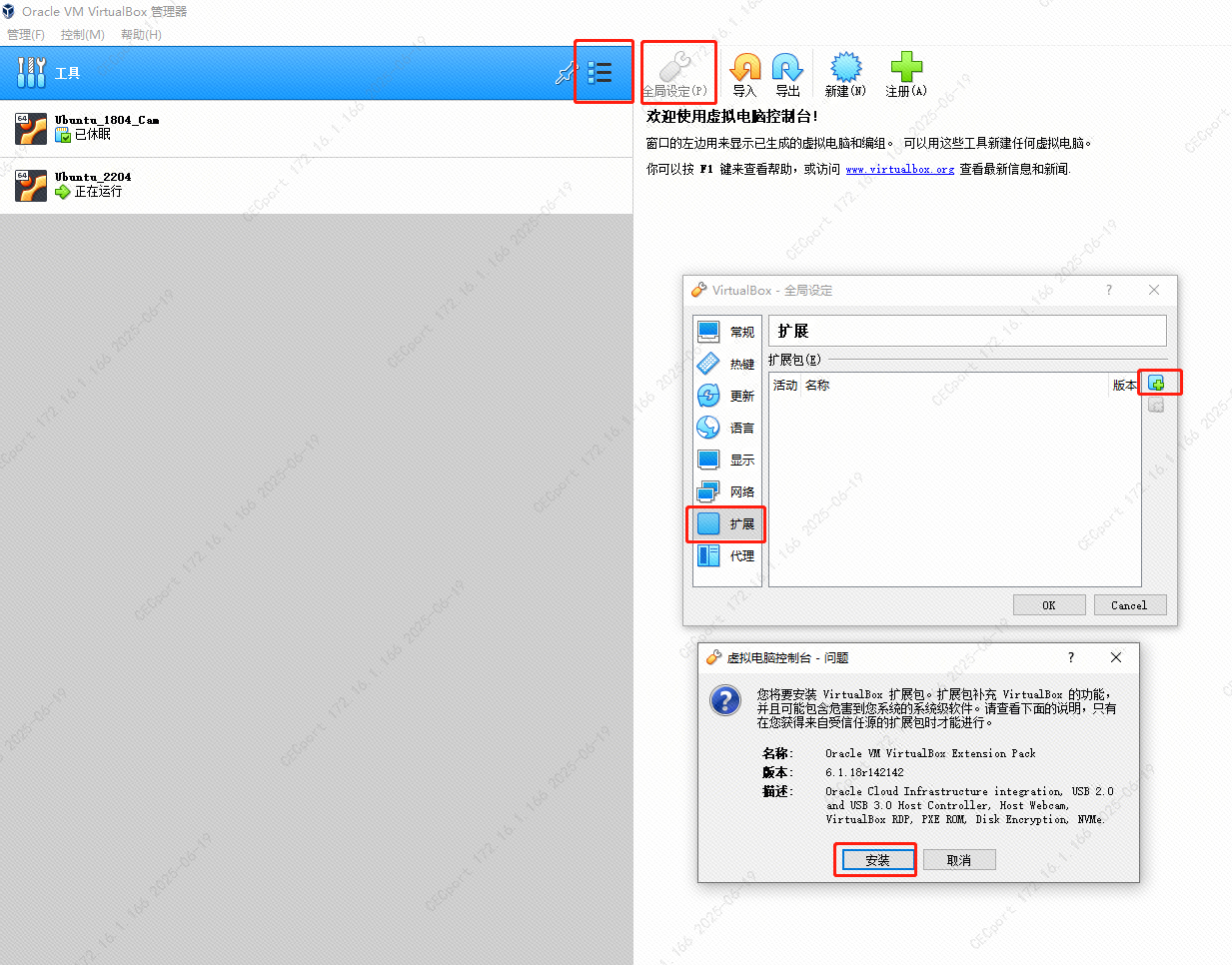Click the remove extension pack icon
The image size is (1232, 965).
[1156, 406]
